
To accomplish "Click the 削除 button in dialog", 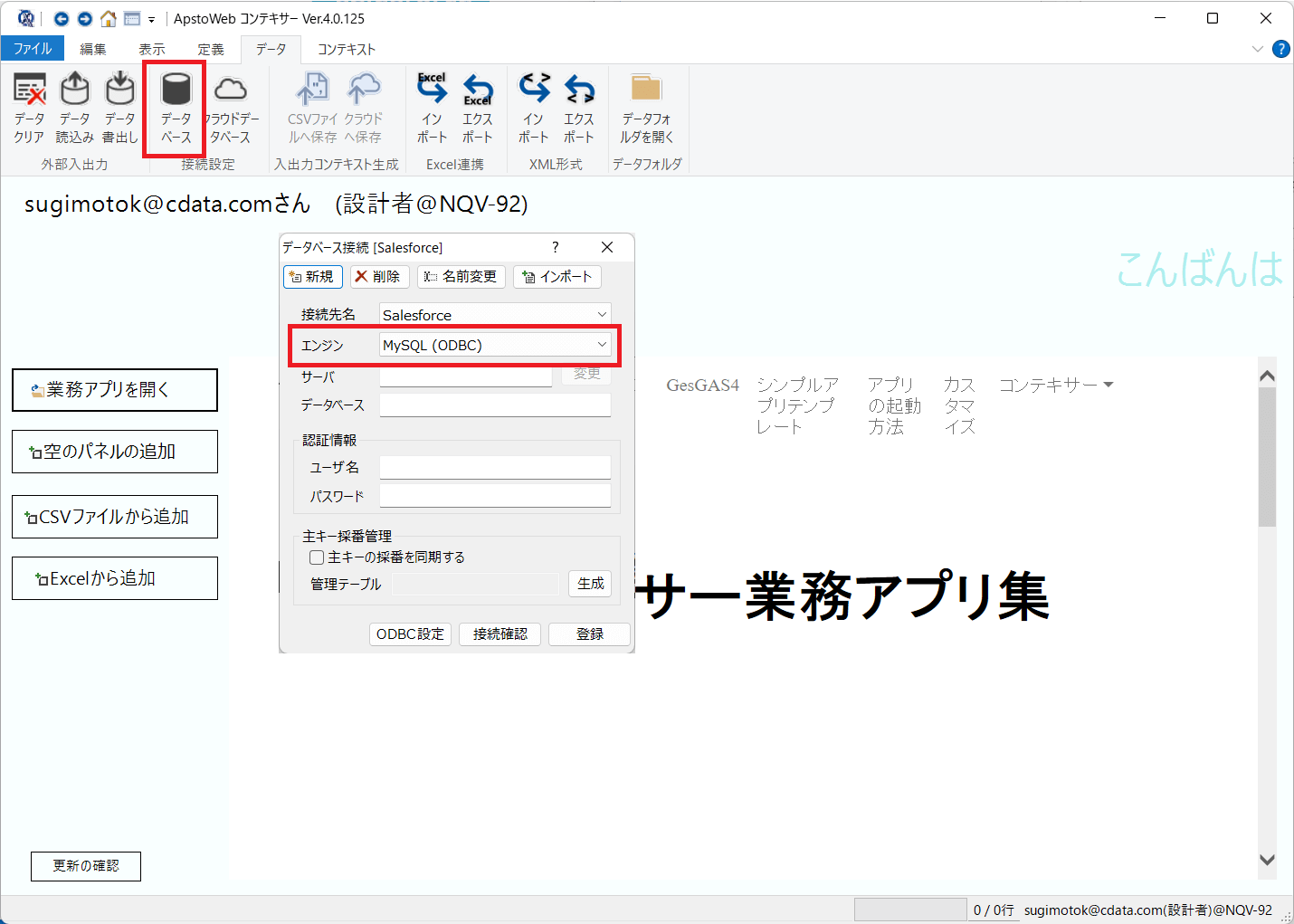I will pos(379,277).
